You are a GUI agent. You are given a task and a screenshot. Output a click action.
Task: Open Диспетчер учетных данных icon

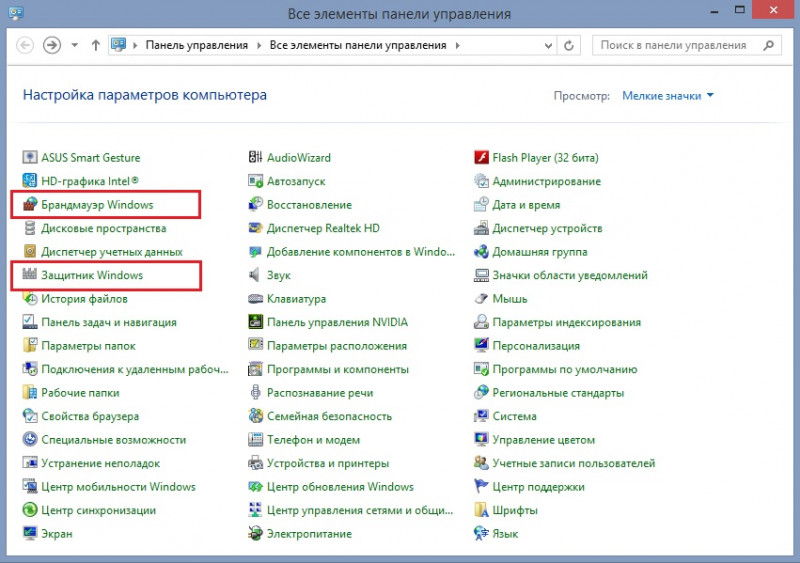[30, 251]
